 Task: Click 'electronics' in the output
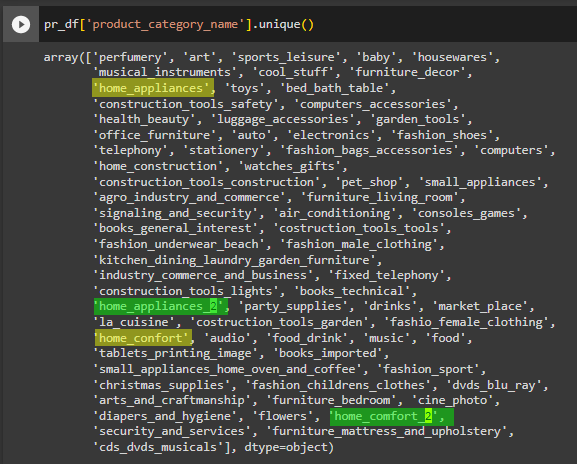pyautogui.click(x=331, y=135)
